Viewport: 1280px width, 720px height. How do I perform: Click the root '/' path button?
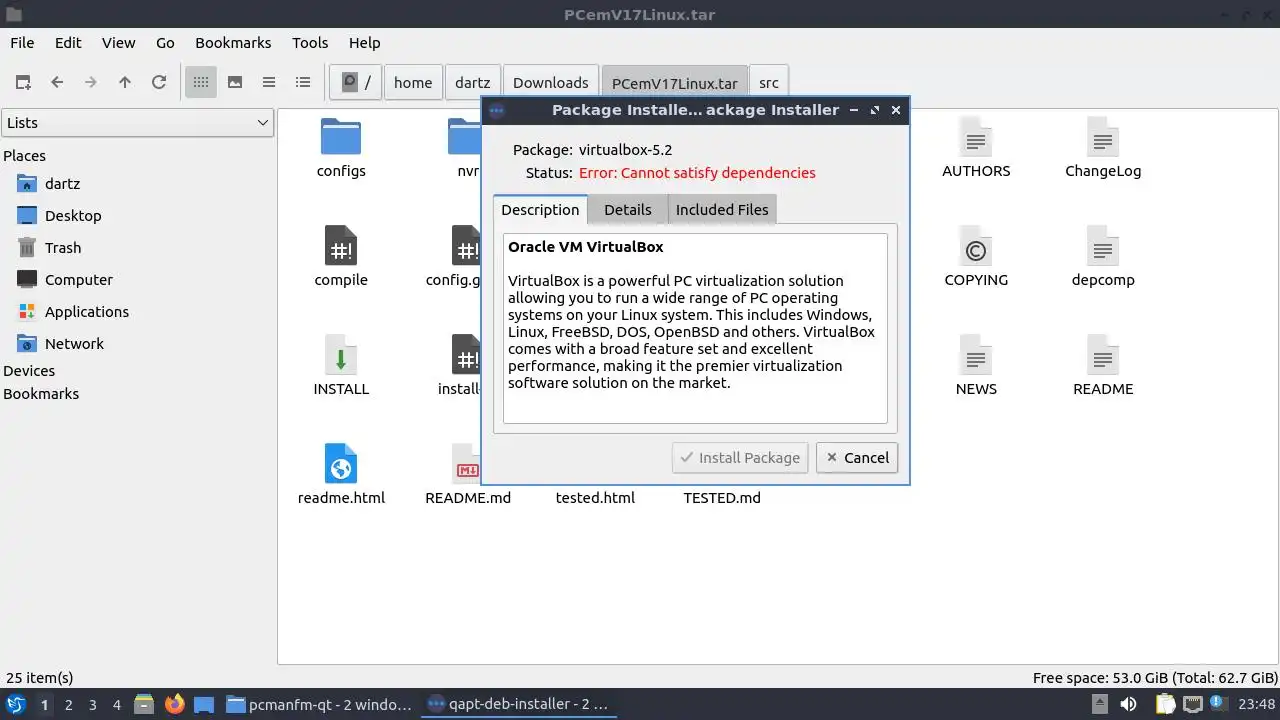point(356,83)
